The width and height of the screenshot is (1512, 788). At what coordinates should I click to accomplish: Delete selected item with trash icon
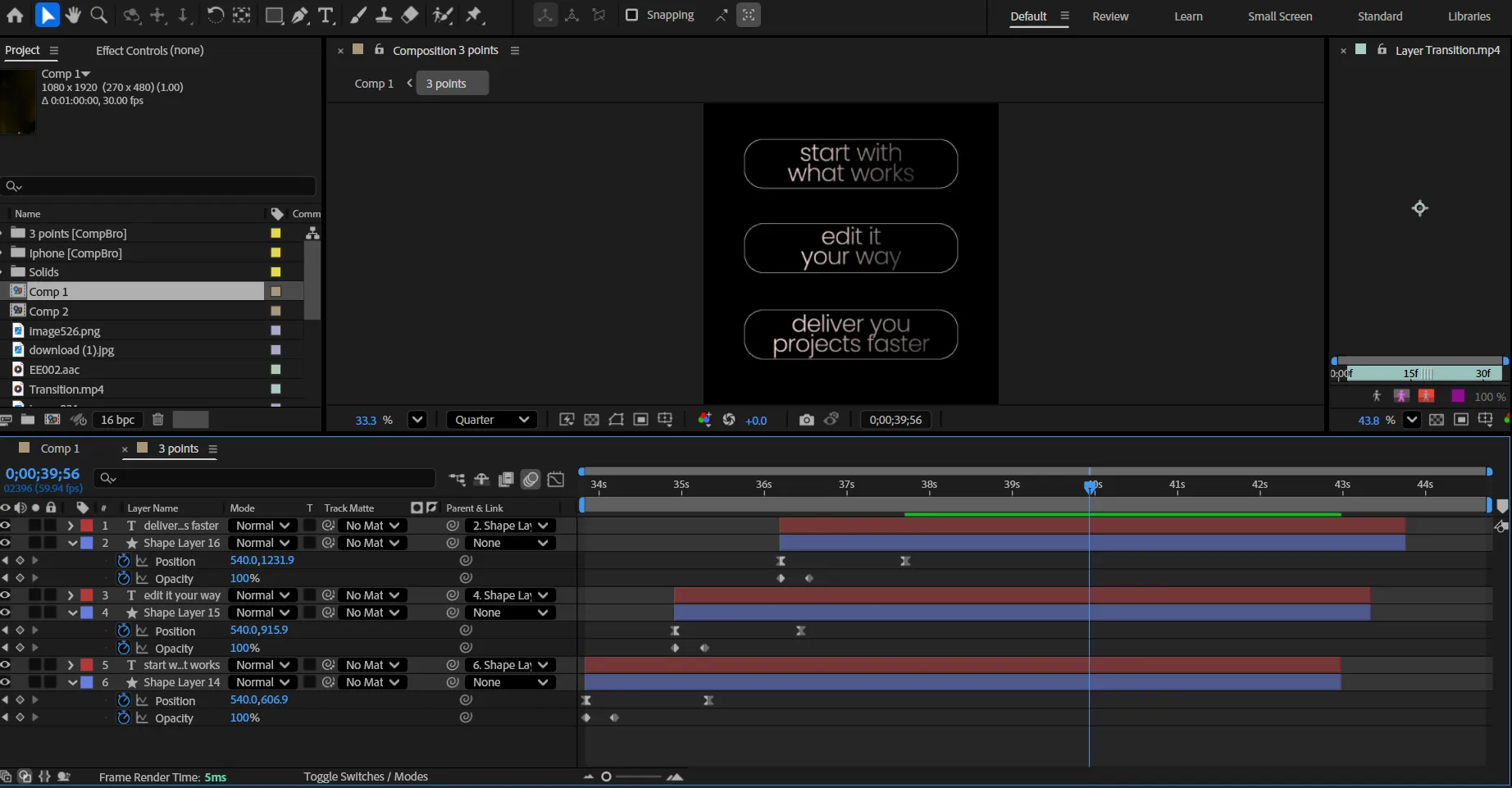(158, 420)
